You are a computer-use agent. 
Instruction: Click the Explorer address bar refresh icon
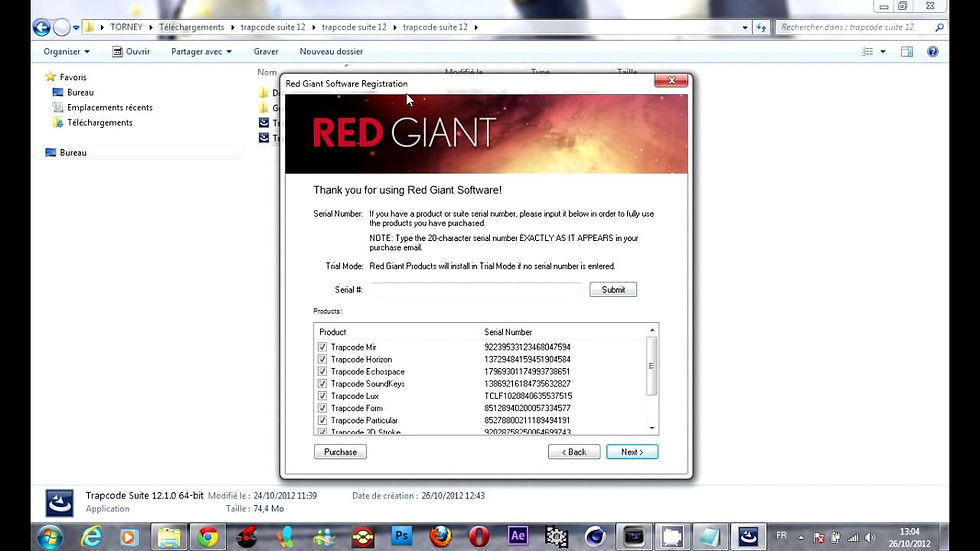[761, 27]
